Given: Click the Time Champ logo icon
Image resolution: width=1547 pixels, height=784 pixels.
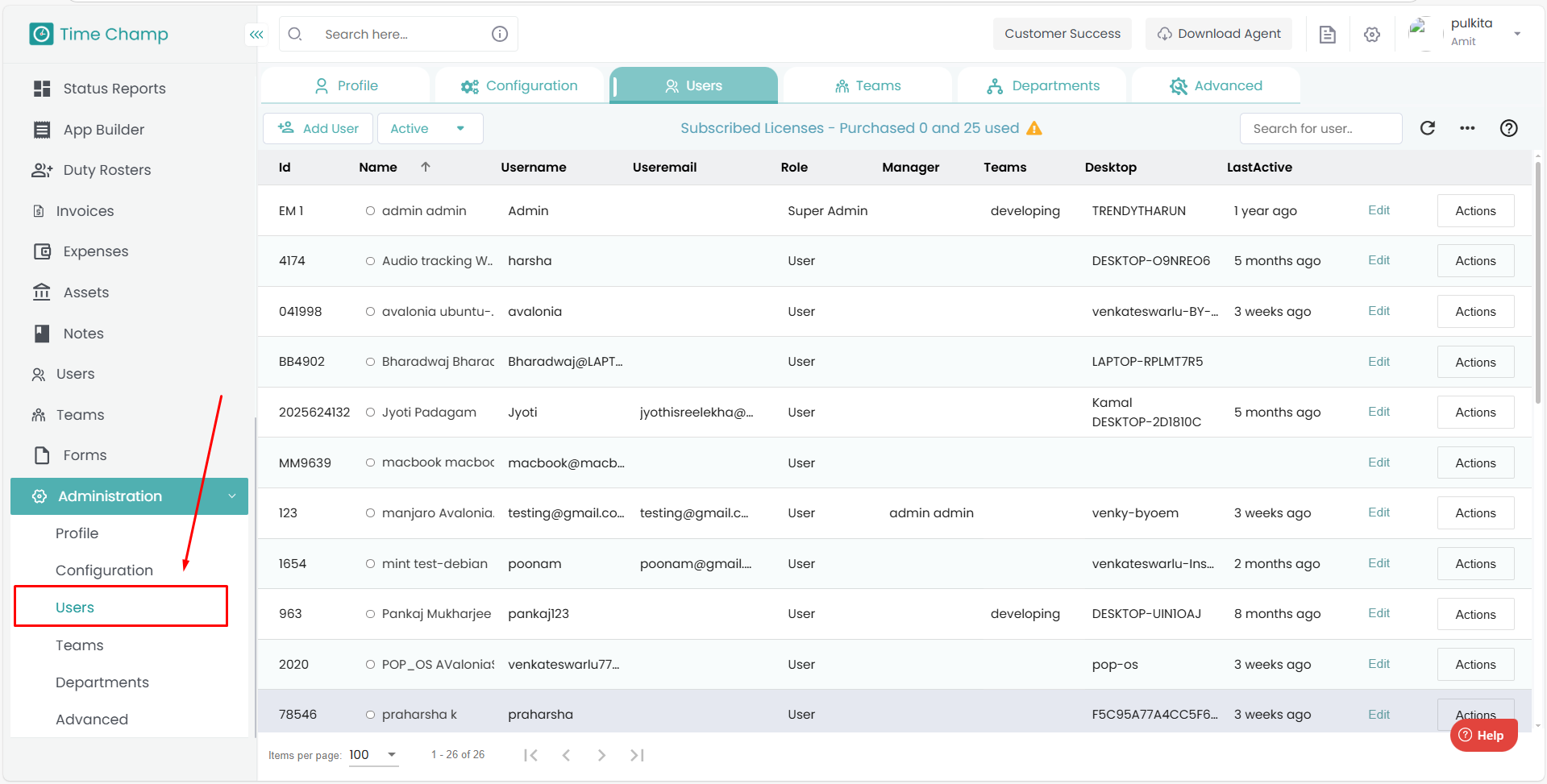Looking at the screenshot, I should 41,34.
